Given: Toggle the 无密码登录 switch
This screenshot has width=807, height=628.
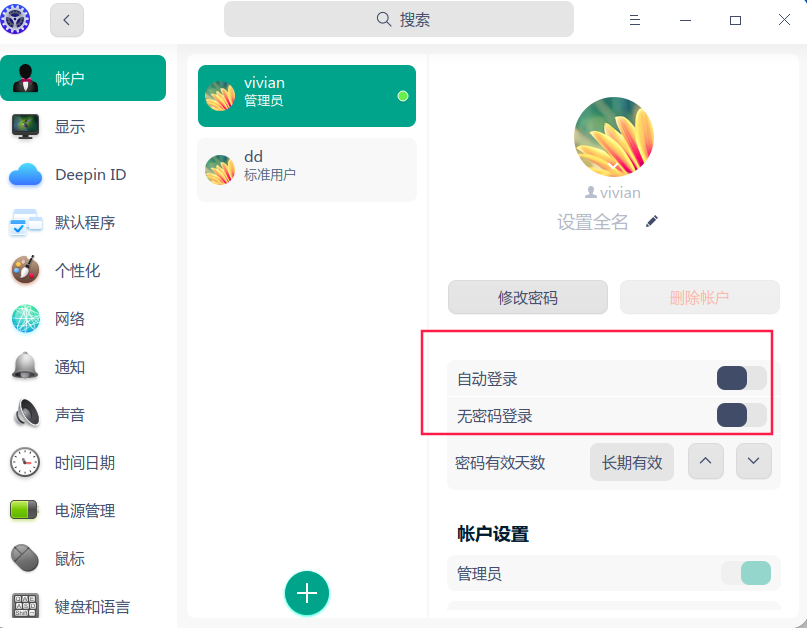Looking at the screenshot, I should [x=741, y=415].
